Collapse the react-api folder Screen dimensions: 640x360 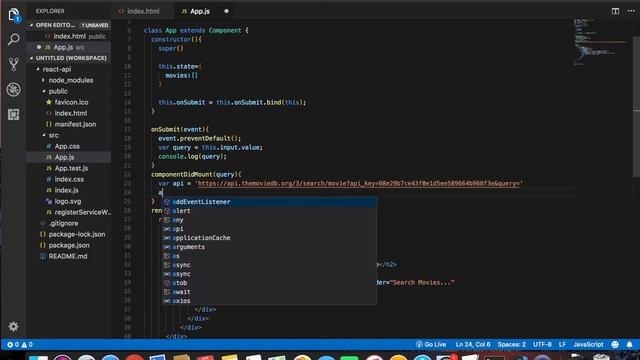click(69, 69)
